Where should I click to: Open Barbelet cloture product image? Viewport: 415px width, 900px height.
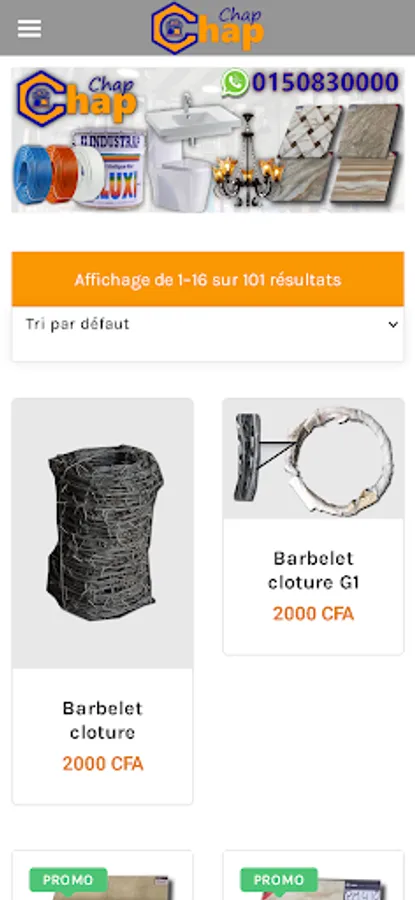click(103, 533)
